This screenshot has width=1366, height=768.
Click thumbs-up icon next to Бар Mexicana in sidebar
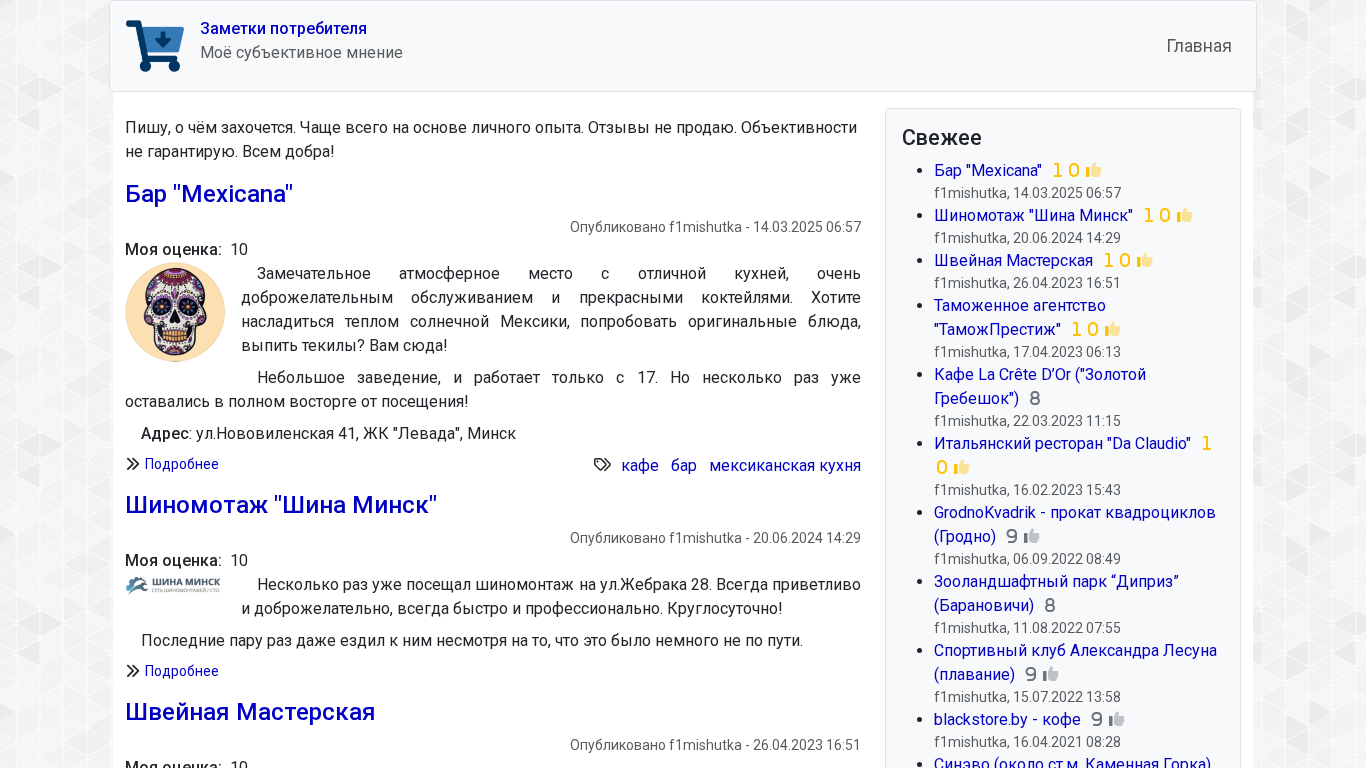1094,171
